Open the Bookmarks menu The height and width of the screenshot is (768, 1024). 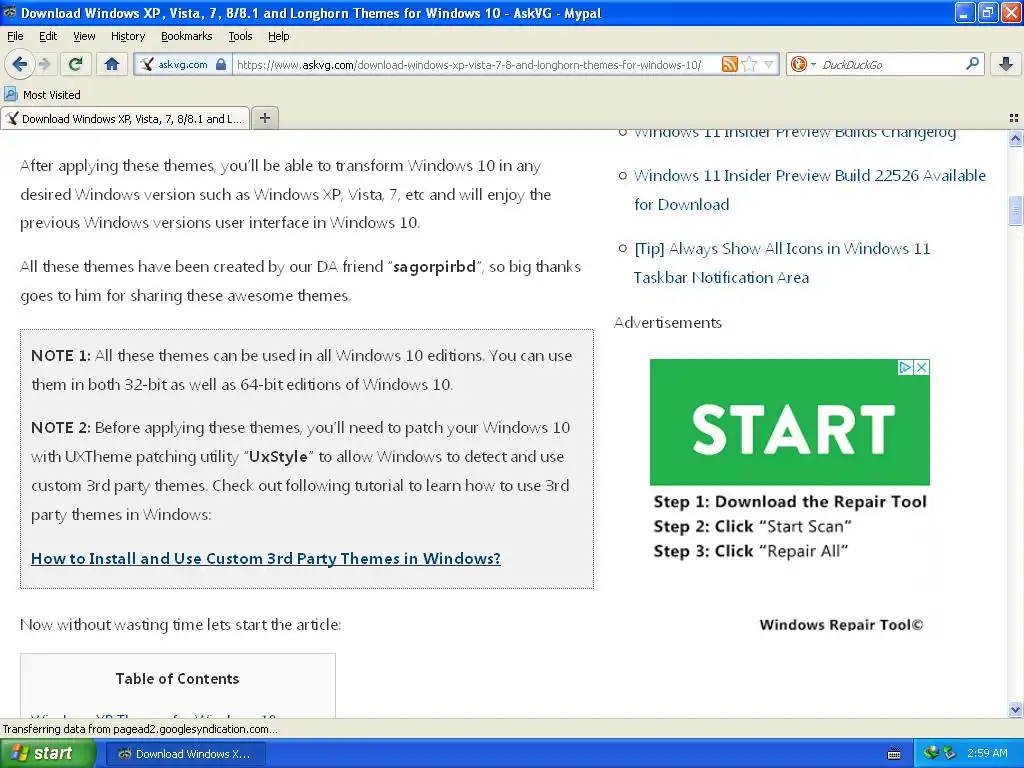186,36
